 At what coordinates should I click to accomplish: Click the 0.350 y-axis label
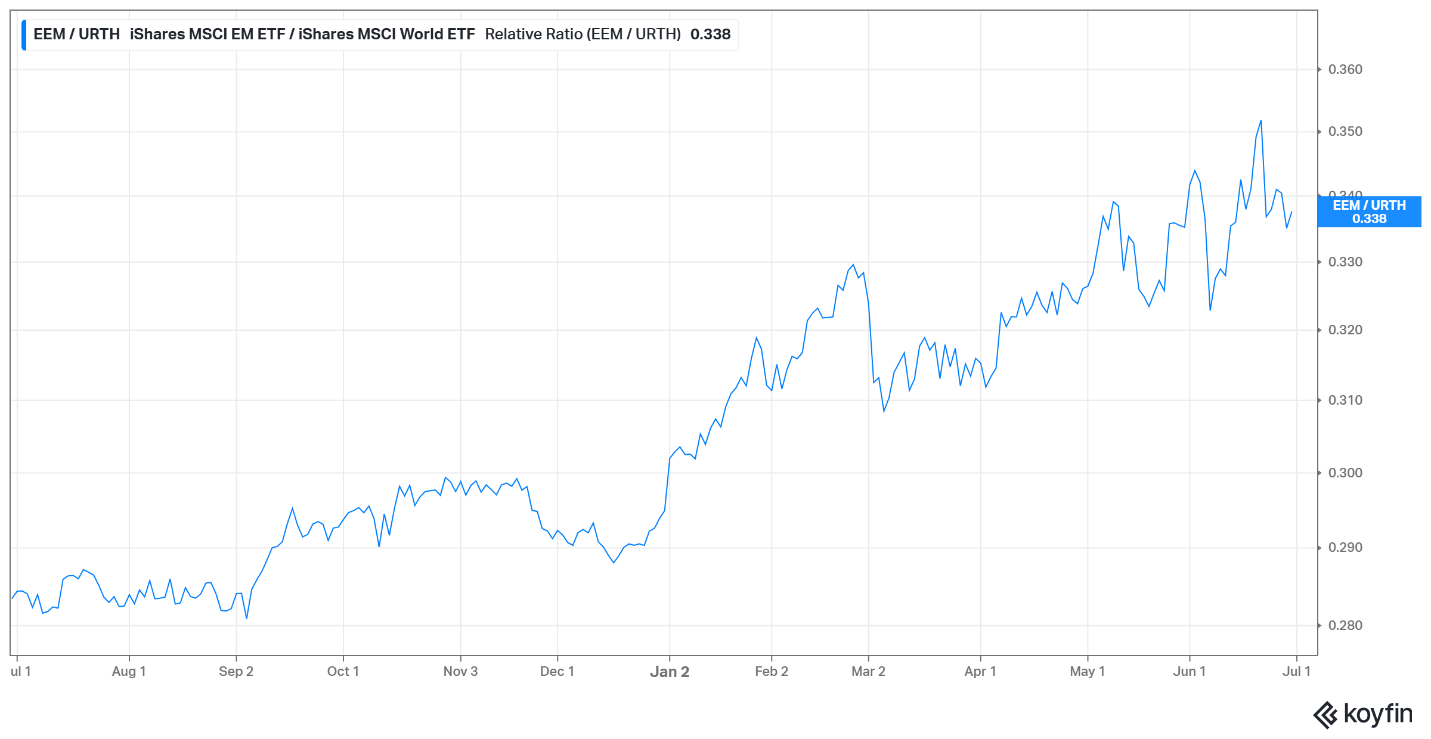pyautogui.click(x=1344, y=132)
